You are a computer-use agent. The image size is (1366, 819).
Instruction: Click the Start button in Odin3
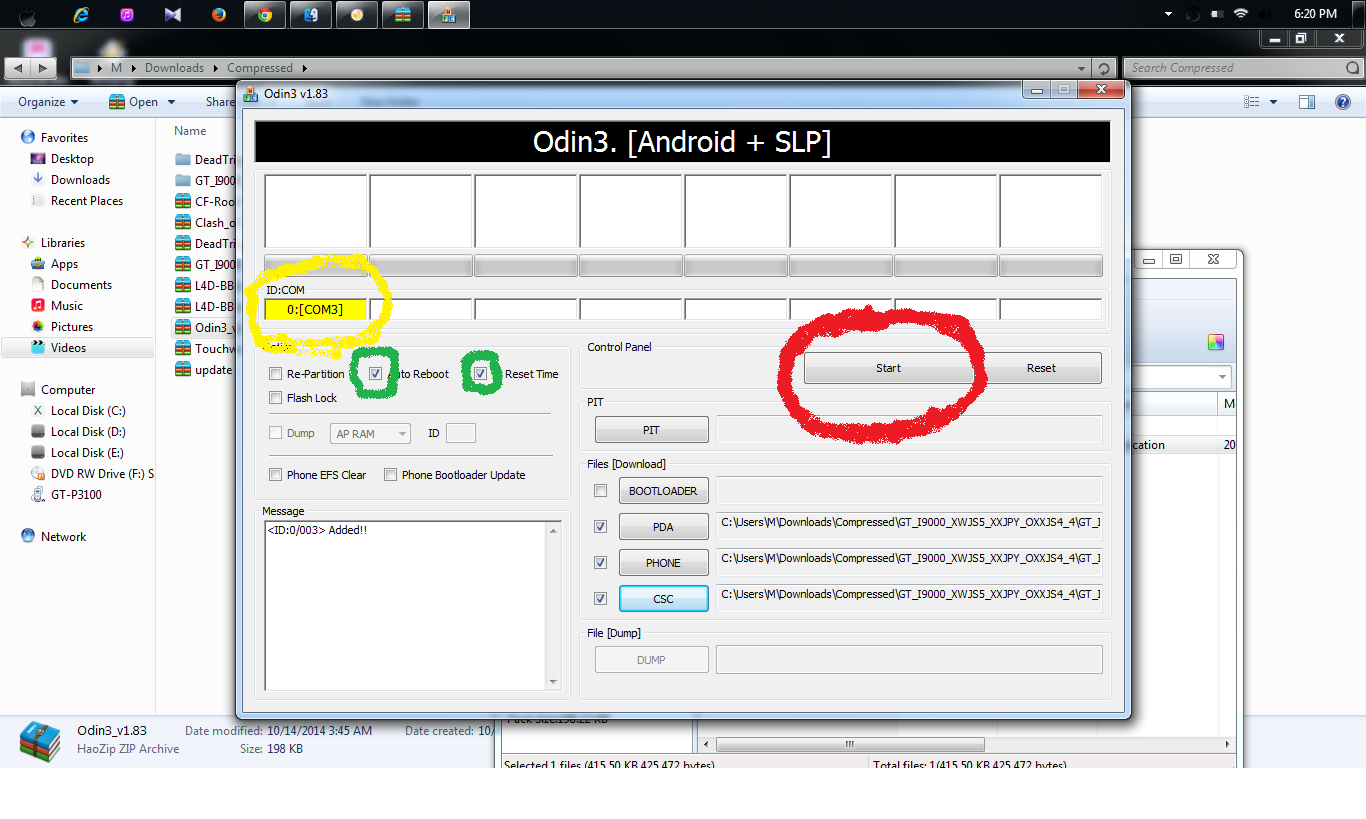888,368
